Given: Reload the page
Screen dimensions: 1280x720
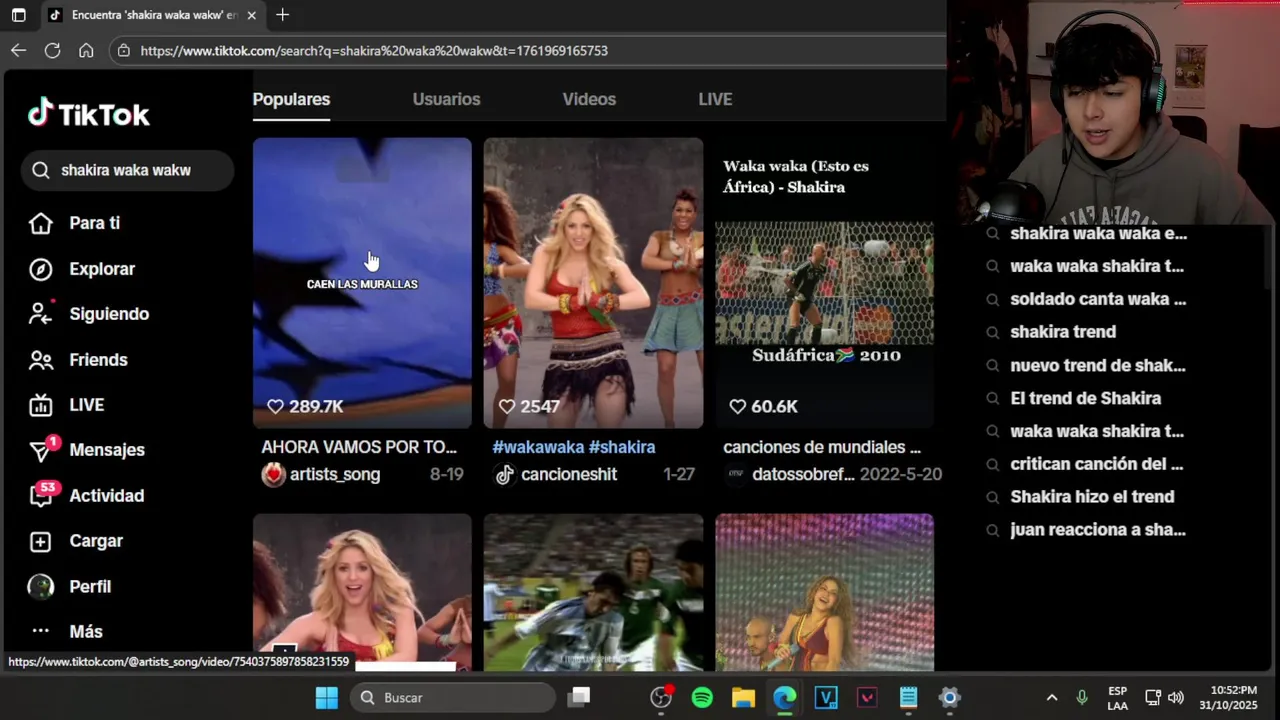Looking at the screenshot, I should click(52, 50).
